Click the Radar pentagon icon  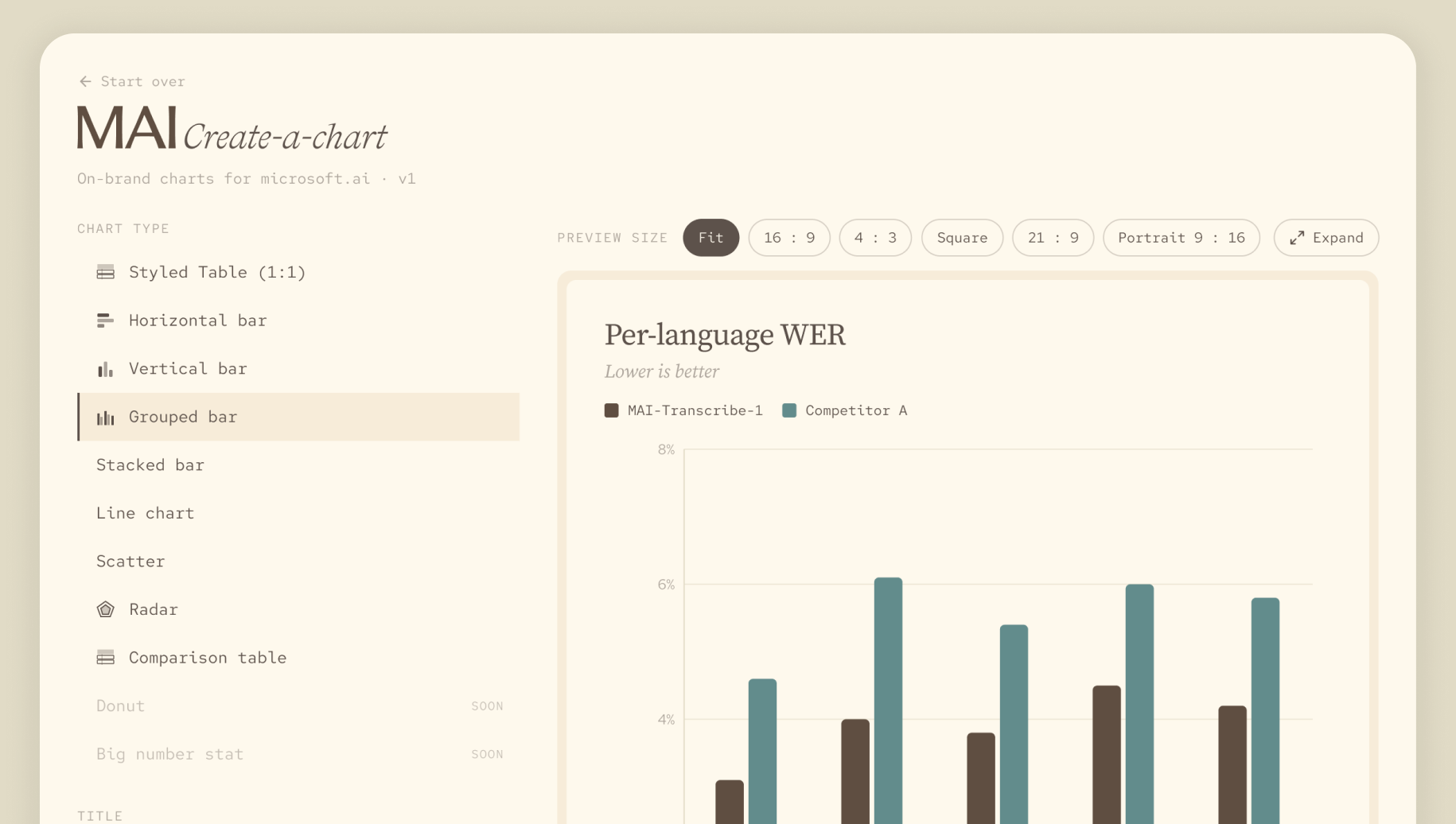pos(105,609)
